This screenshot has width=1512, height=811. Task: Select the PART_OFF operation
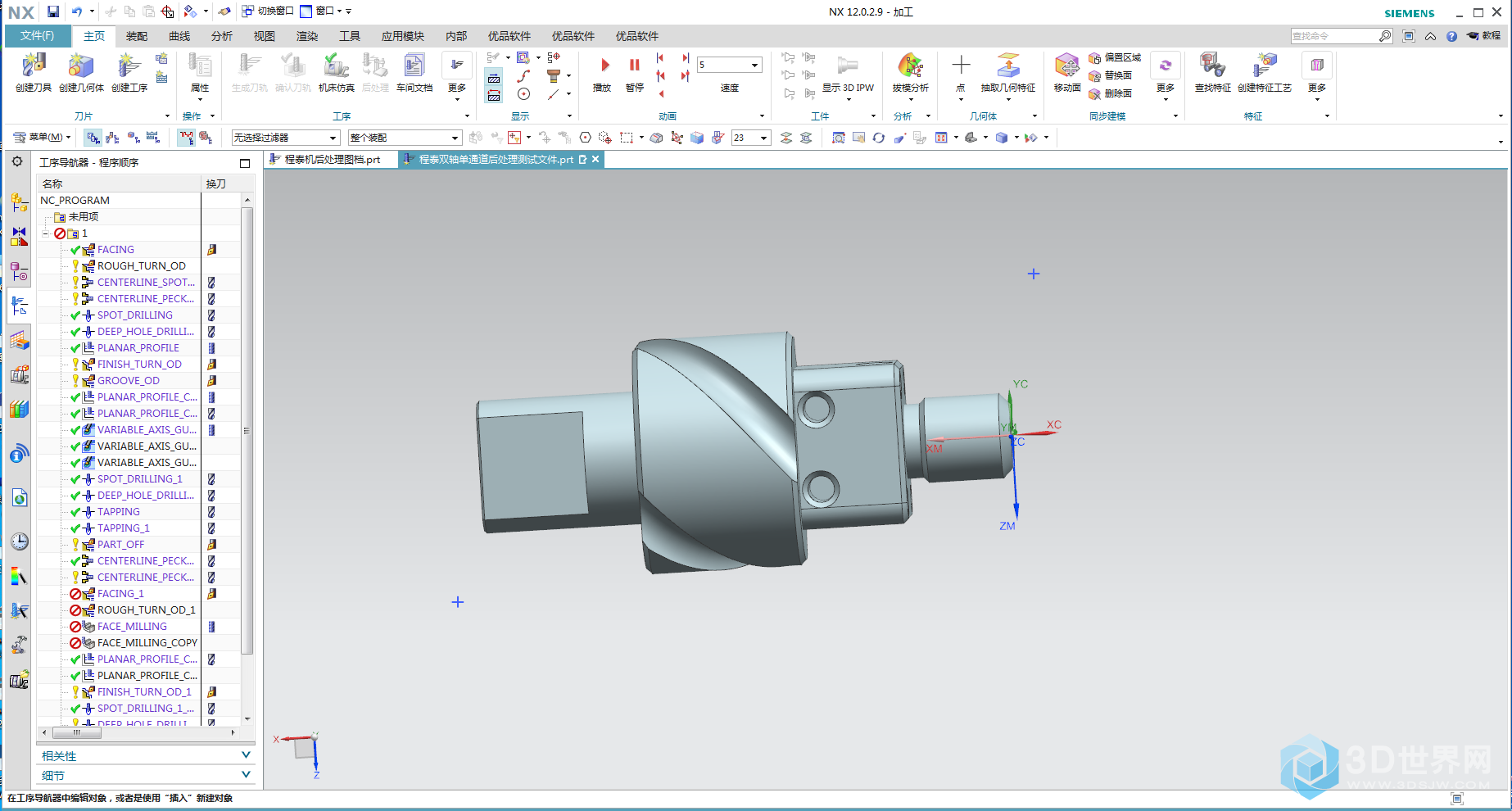[x=121, y=545]
